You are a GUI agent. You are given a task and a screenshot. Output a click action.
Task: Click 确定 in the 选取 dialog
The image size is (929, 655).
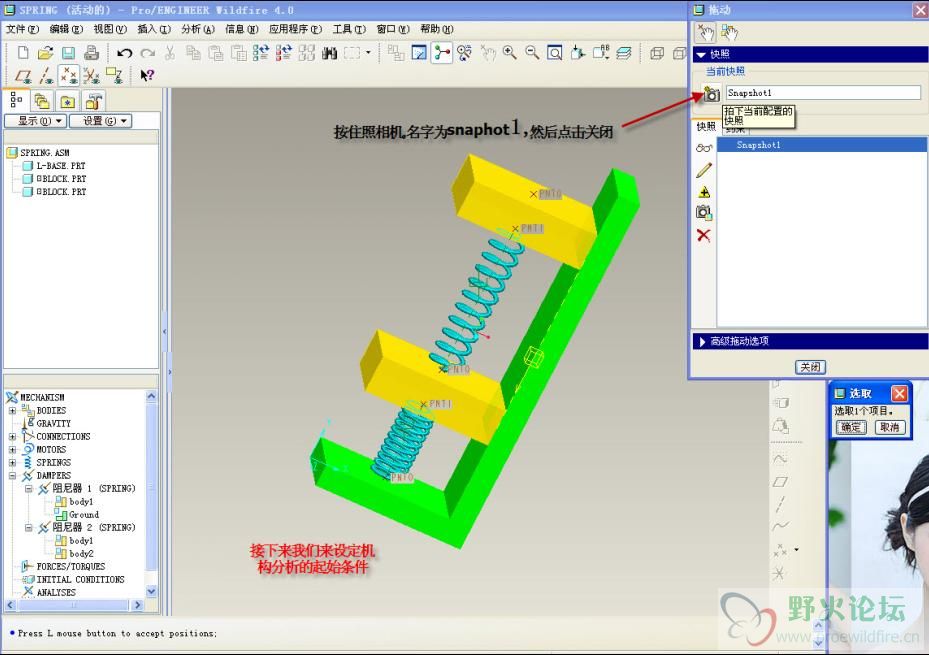851,427
